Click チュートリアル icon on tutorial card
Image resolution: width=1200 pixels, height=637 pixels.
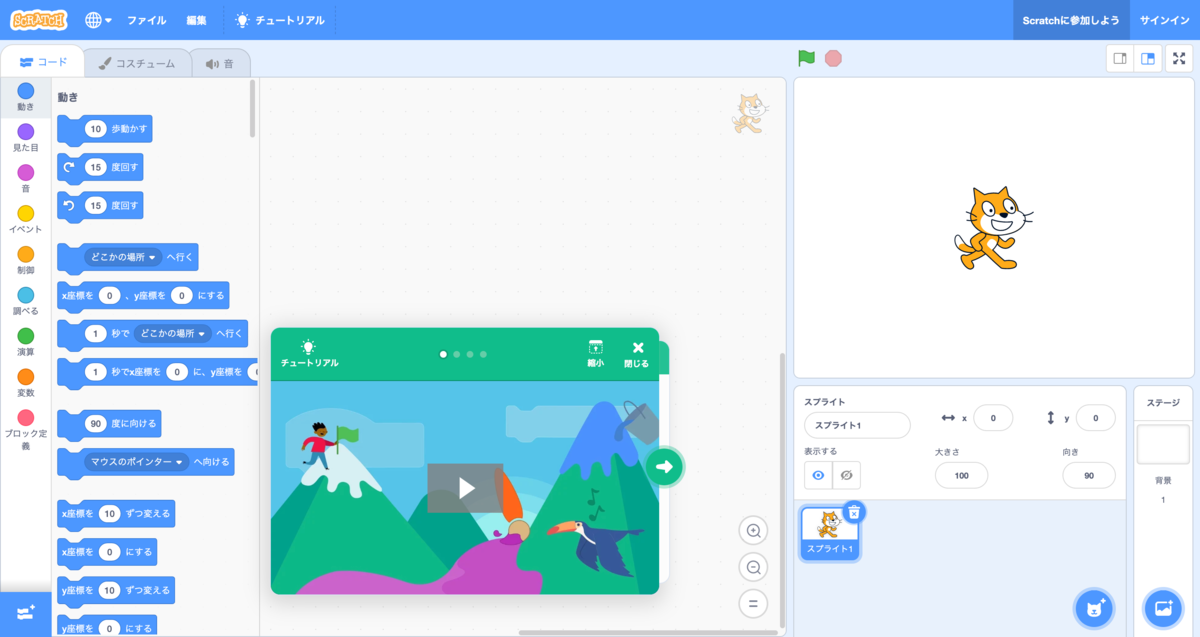click(309, 353)
